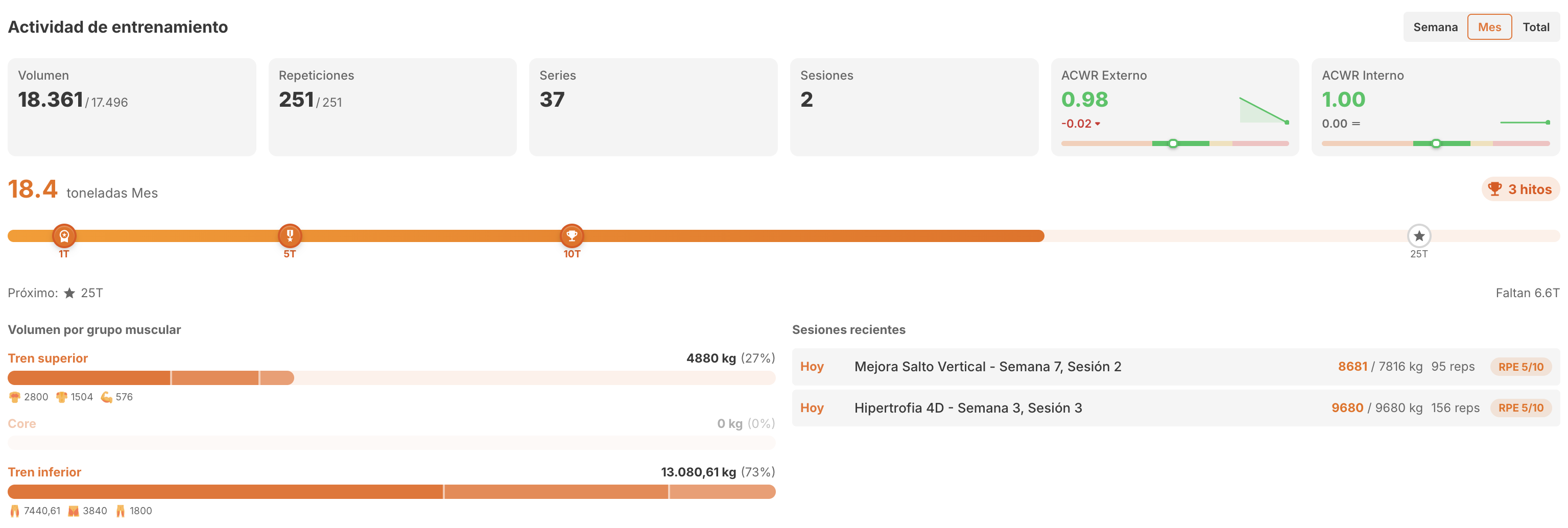
Task: Click the flexed biceps icon beside 576
Action: pos(107,397)
